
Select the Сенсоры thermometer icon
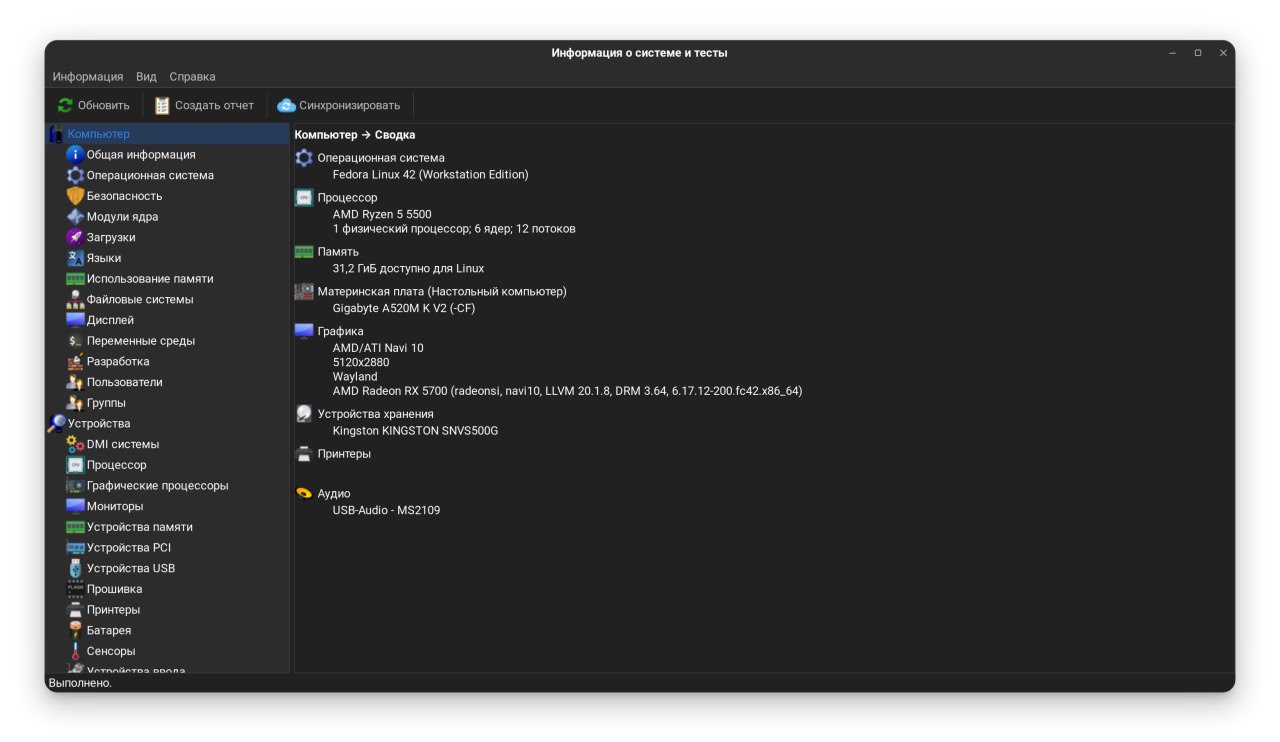[75, 651]
